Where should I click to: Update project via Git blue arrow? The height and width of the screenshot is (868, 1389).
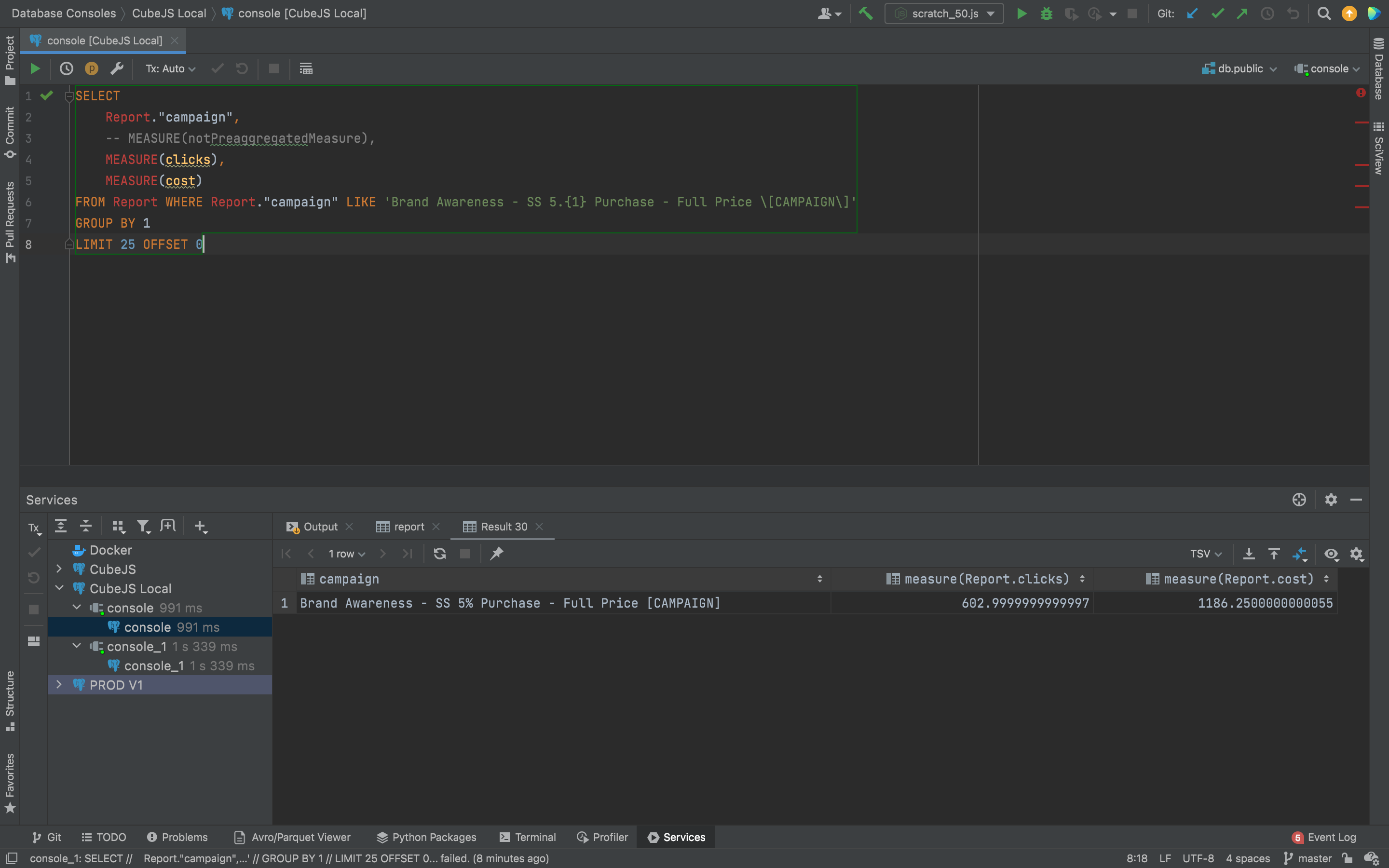click(x=1193, y=13)
